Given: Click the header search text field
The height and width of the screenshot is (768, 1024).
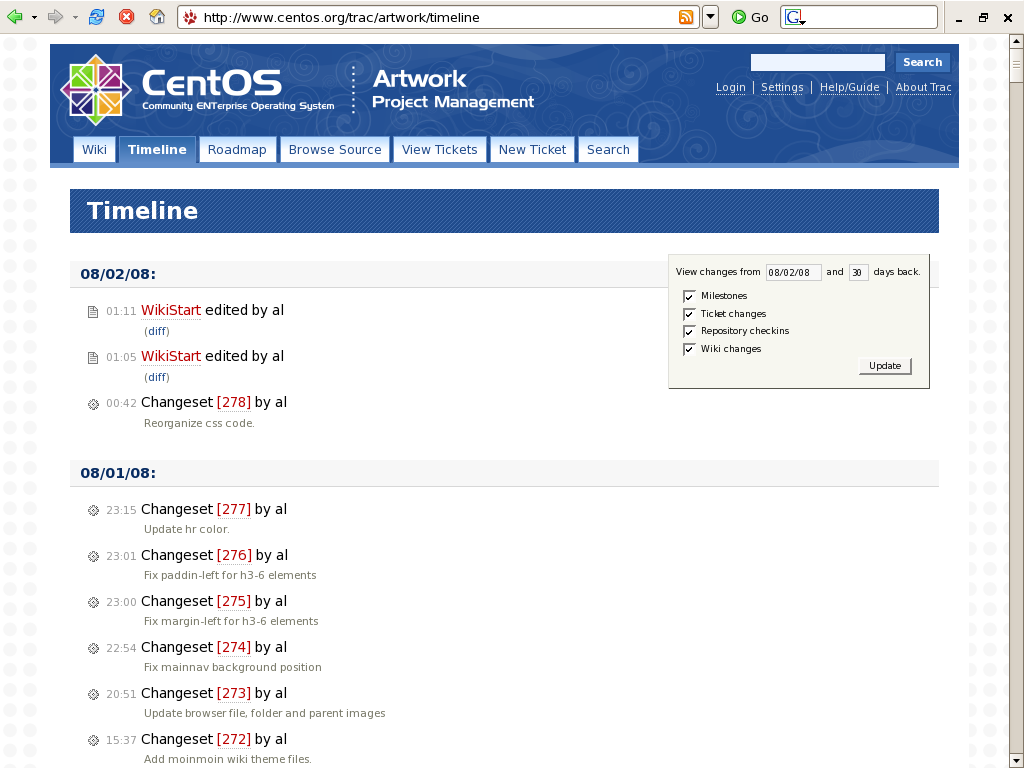Looking at the screenshot, I should coord(818,62).
